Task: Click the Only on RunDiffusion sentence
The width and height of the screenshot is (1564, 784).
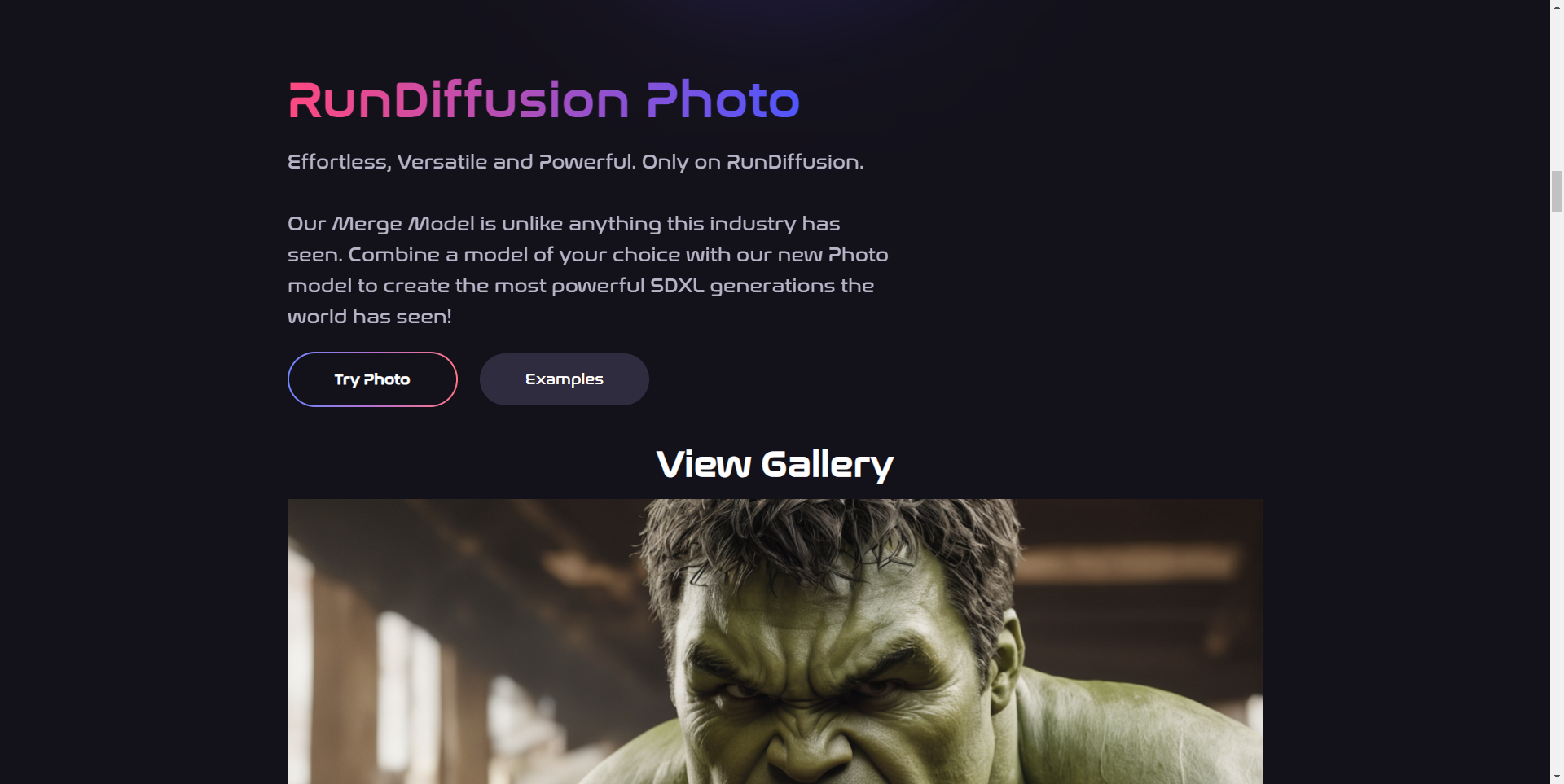Action: coord(753,162)
